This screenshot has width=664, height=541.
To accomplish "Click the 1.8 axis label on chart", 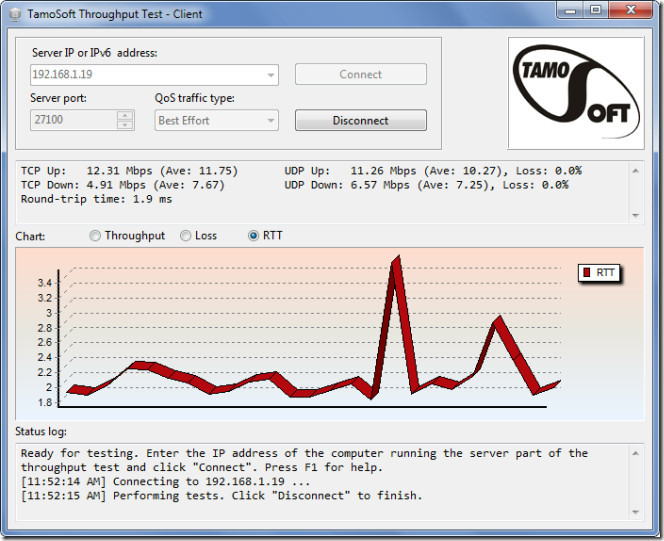I will pyautogui.click(x=45, y=402).
